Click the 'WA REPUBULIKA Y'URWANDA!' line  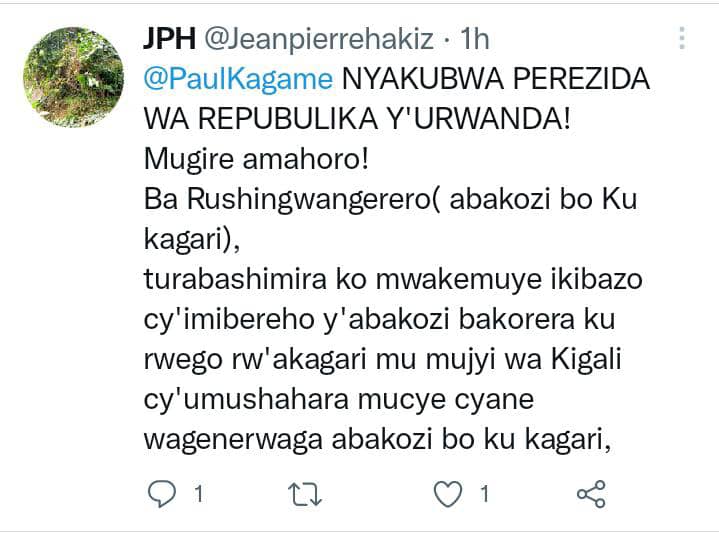click(357, 119)
